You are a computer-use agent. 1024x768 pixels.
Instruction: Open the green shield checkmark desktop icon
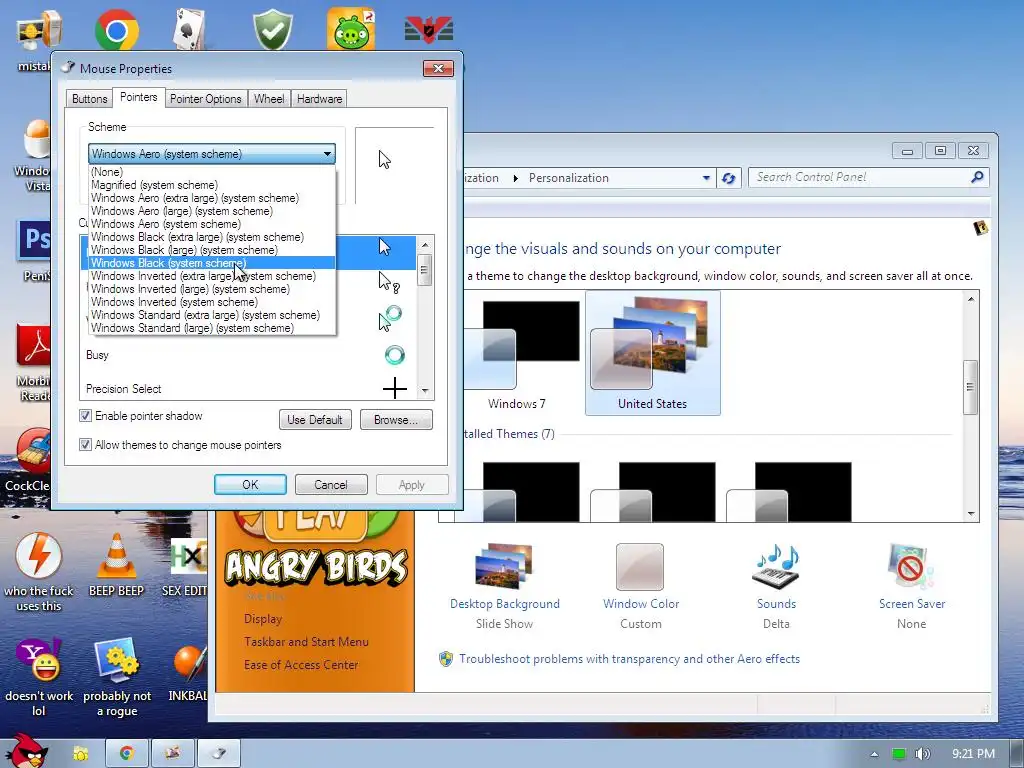coord(273,29)
